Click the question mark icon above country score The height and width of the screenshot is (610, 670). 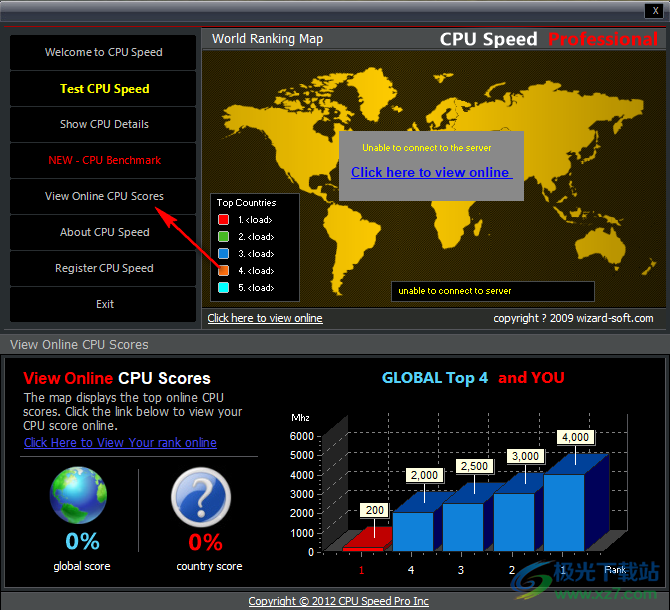tap(201, 497)
